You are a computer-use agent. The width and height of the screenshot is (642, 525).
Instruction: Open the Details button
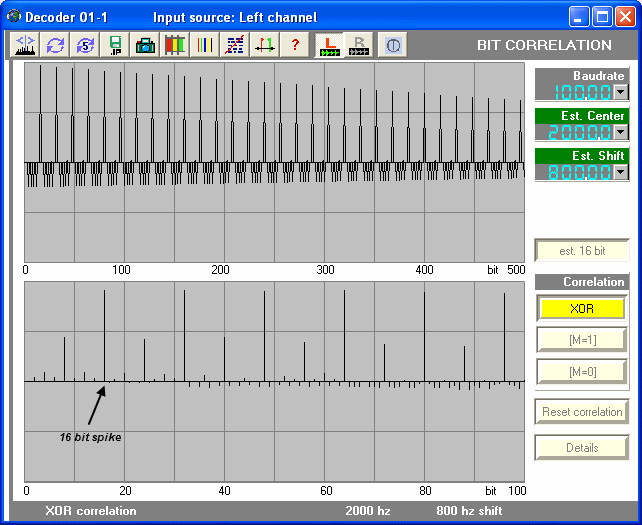581,448
